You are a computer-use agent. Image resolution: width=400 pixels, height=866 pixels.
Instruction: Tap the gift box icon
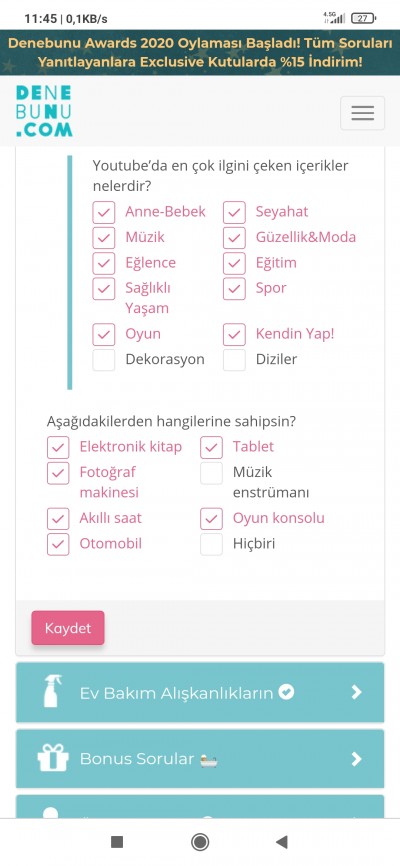[53, 758]
